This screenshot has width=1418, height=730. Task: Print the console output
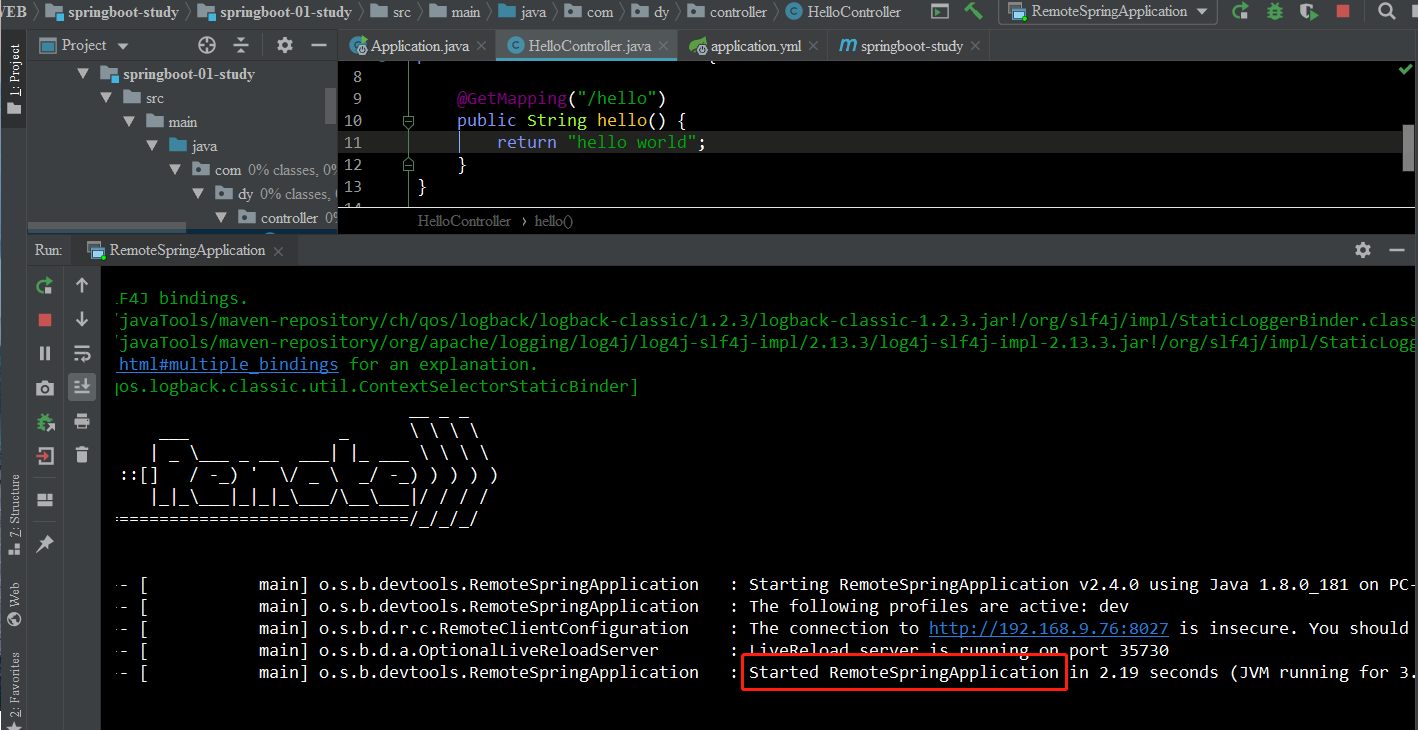coord(82,421)
